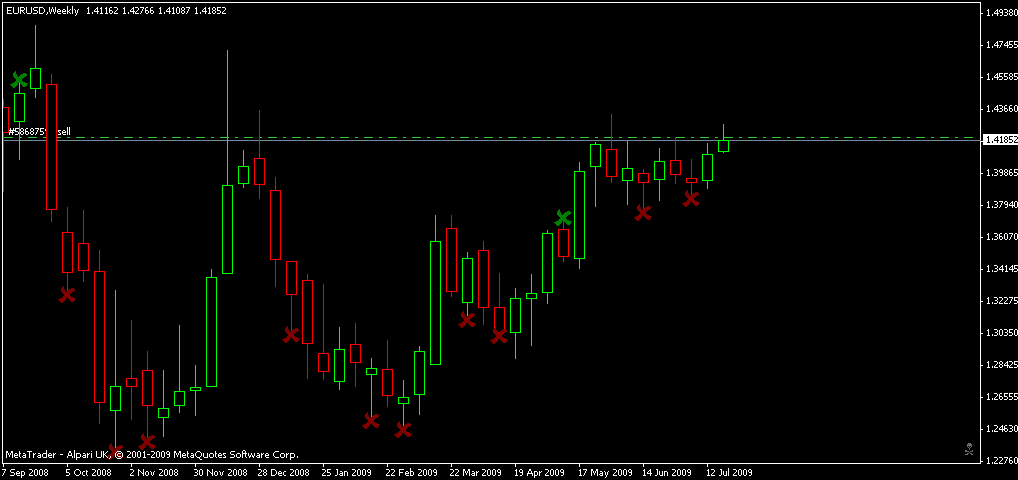The height and width of the screenshot is (480, 1018).
Task: Click the dark red X under the 14 Jun 2009 candle
Action: click(x=643, y=212)
